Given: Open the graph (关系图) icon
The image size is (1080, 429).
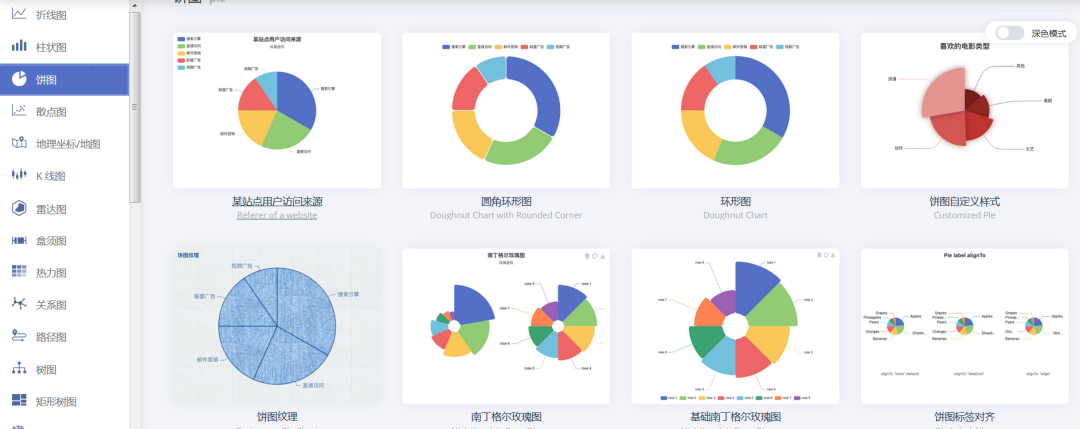Looking at the screenshot, I should pos(19,304).
